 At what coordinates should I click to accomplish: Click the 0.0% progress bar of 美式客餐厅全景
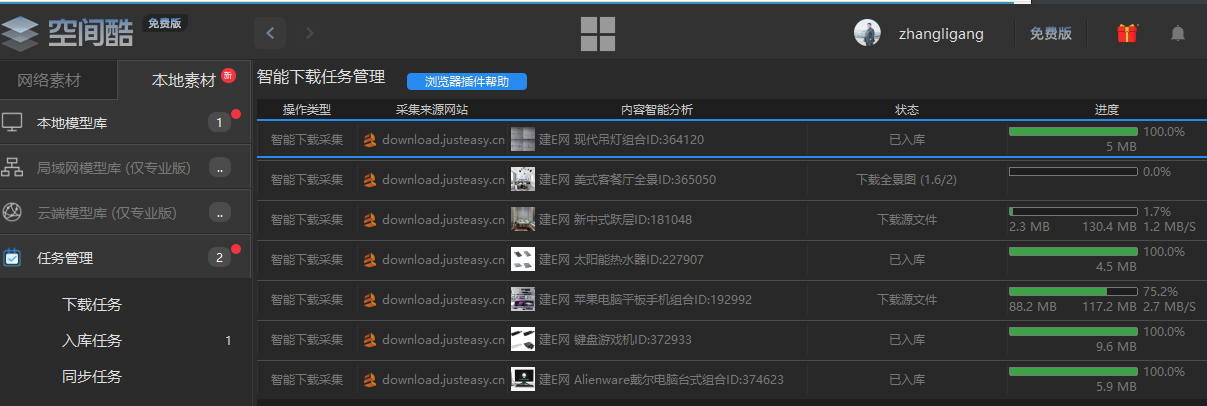click(x=1073, y=171)
